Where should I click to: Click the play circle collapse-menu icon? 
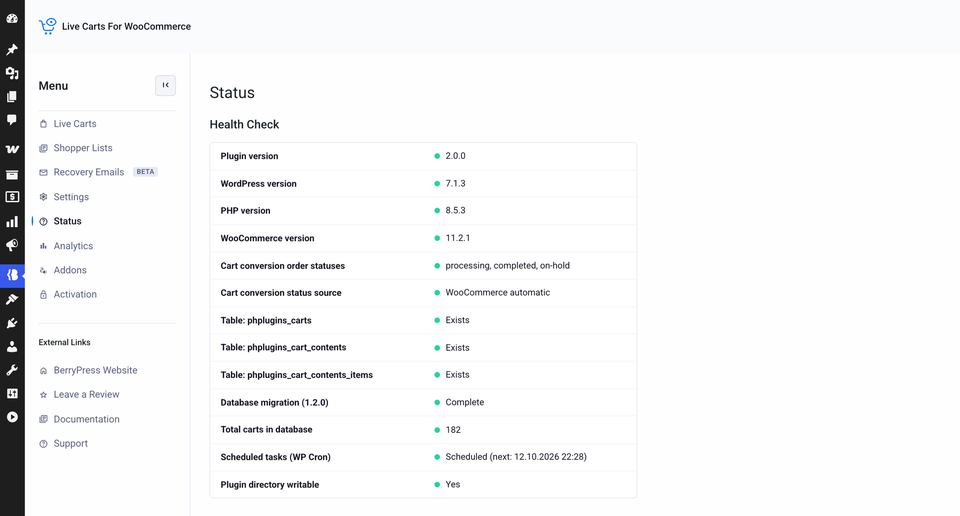tap(12, 417)
